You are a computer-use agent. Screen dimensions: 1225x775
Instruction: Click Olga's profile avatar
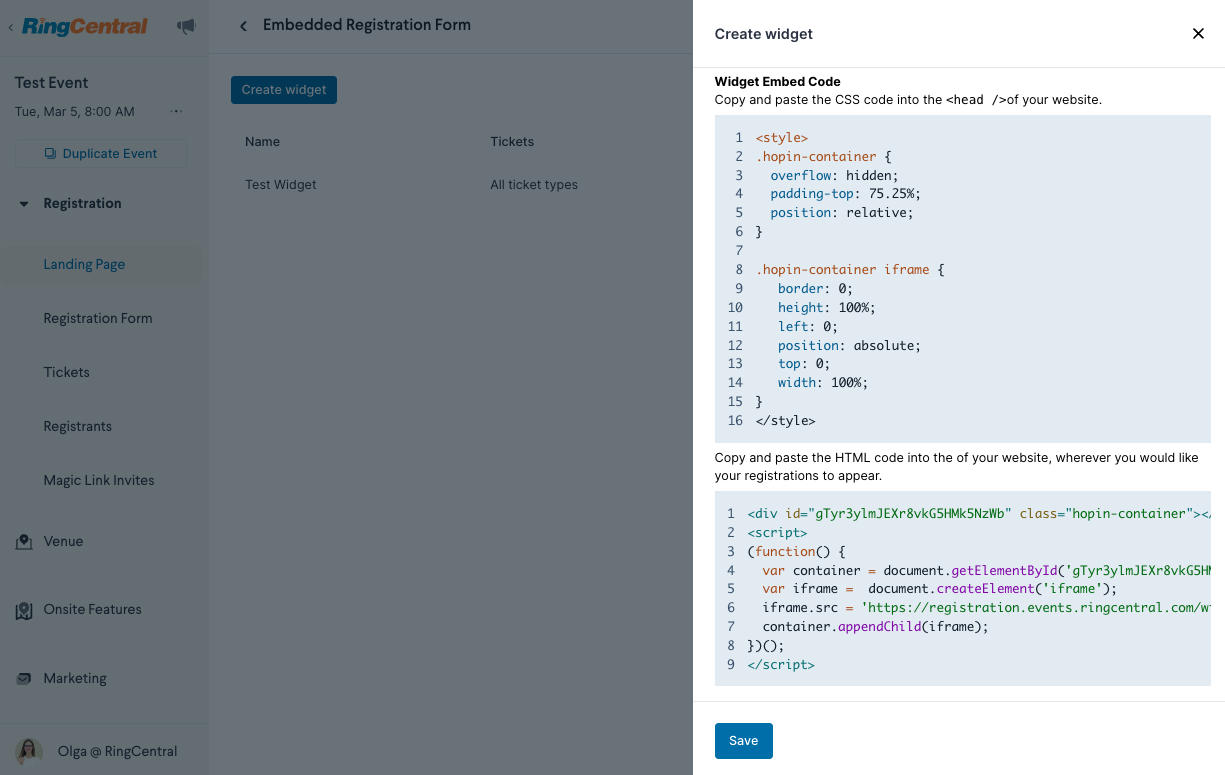28,751
